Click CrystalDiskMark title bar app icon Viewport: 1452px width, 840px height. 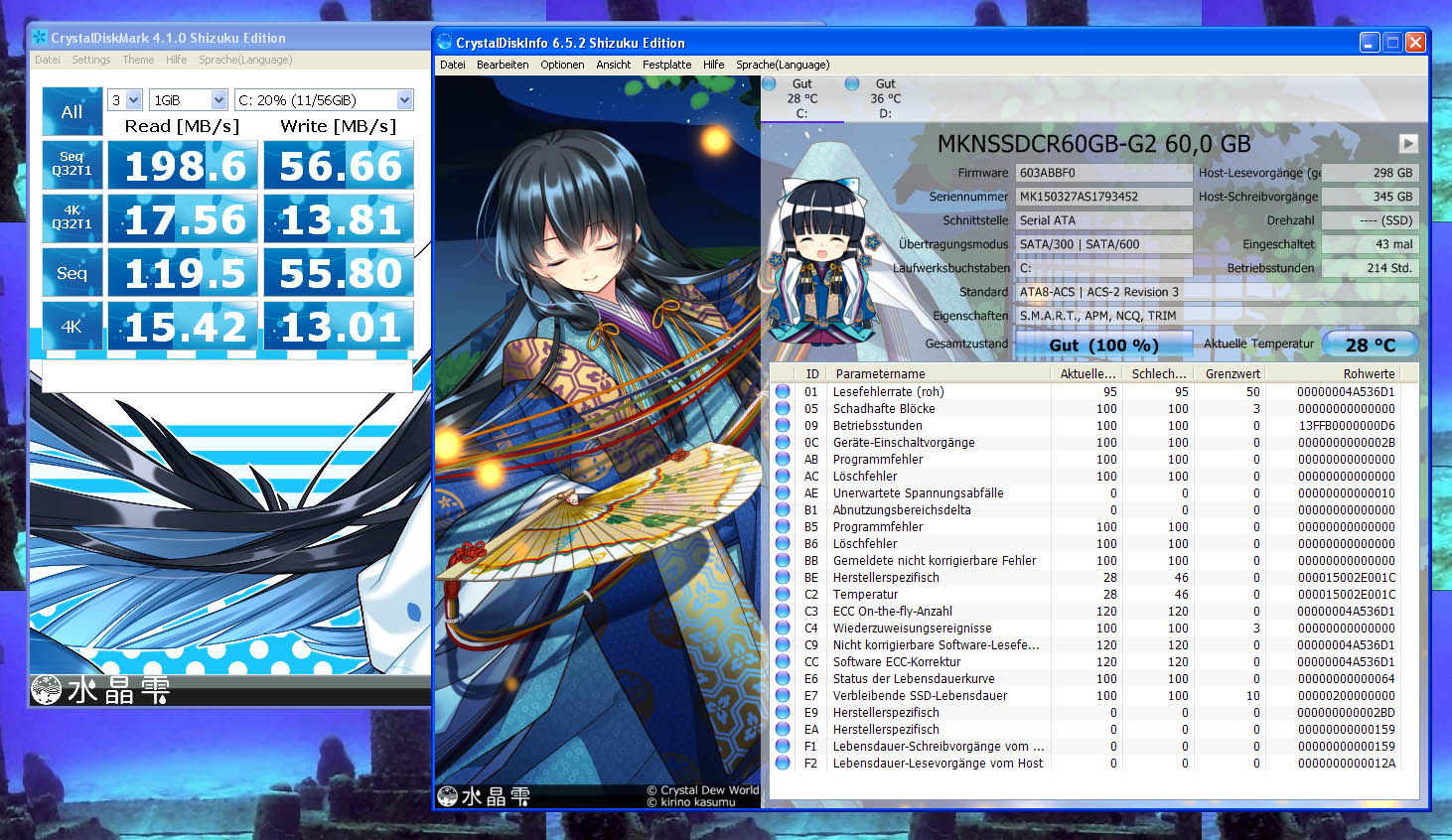click(x=40, y=38)
